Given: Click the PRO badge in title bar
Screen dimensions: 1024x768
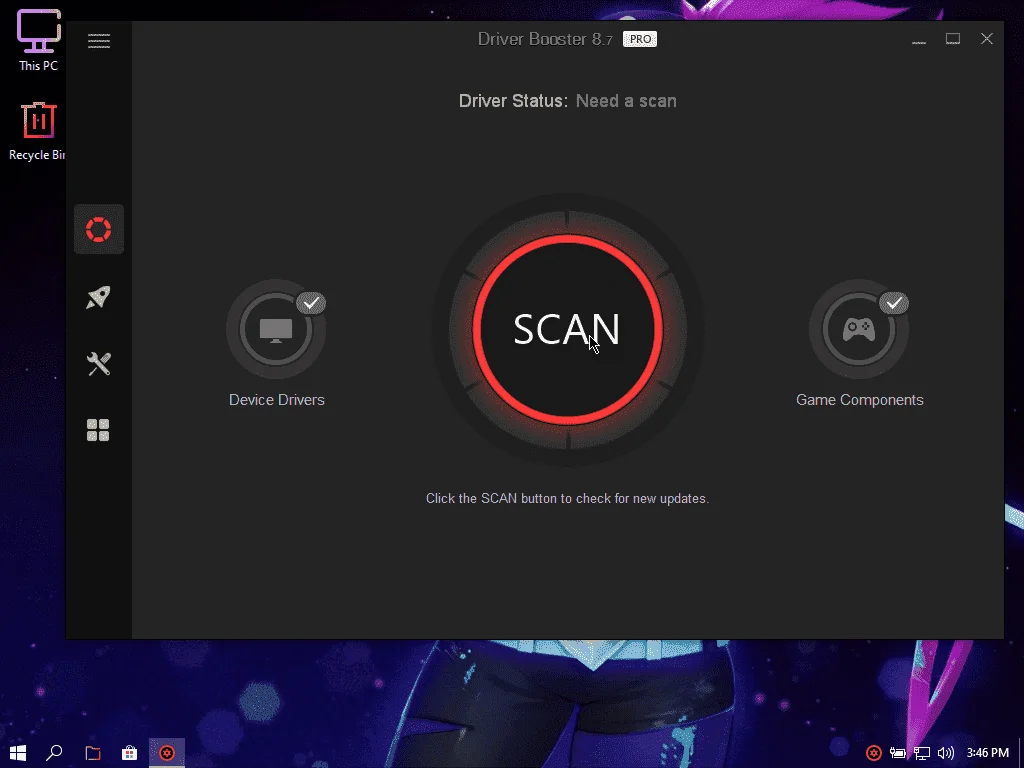Looking at the screenshot, I should tap(640, 39).
